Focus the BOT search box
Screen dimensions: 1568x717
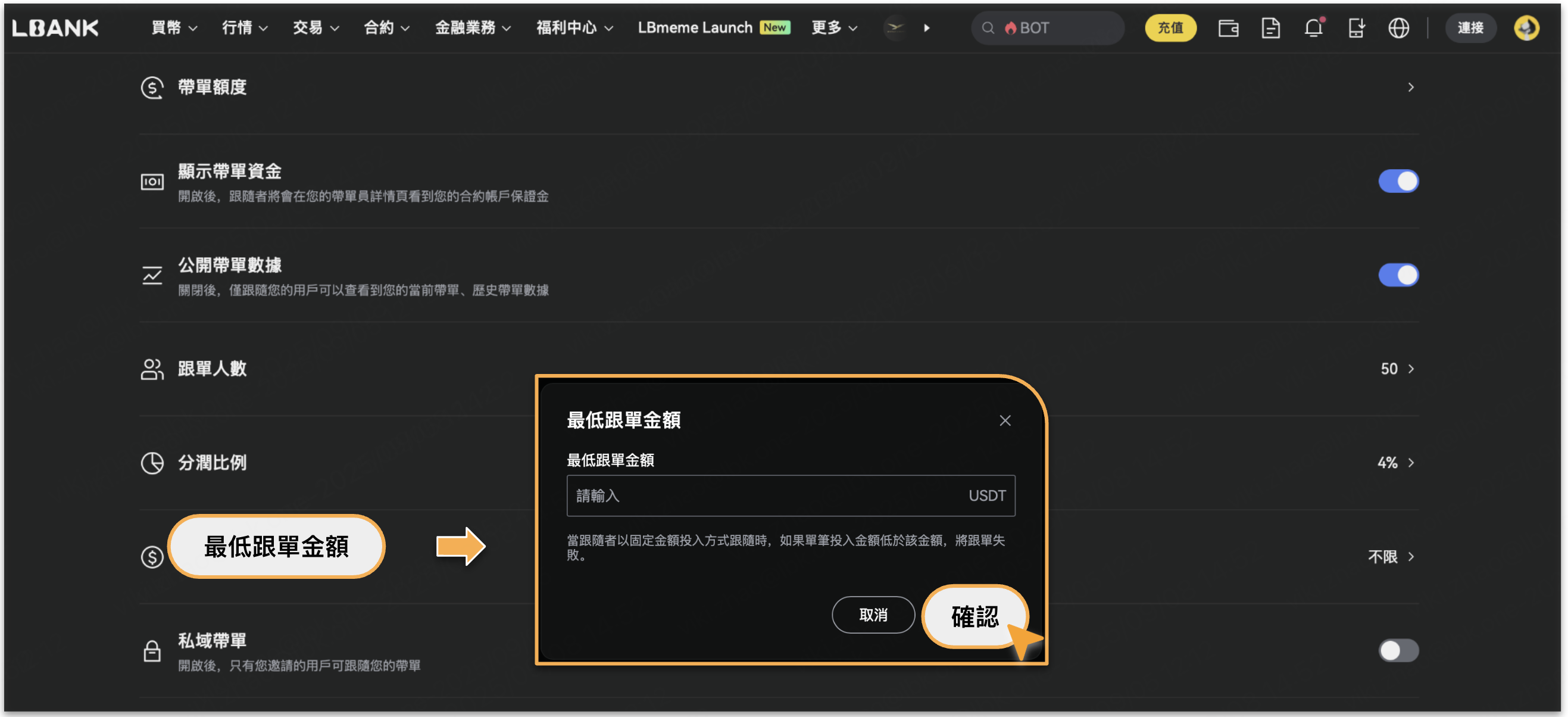[x=1047, y=28]
